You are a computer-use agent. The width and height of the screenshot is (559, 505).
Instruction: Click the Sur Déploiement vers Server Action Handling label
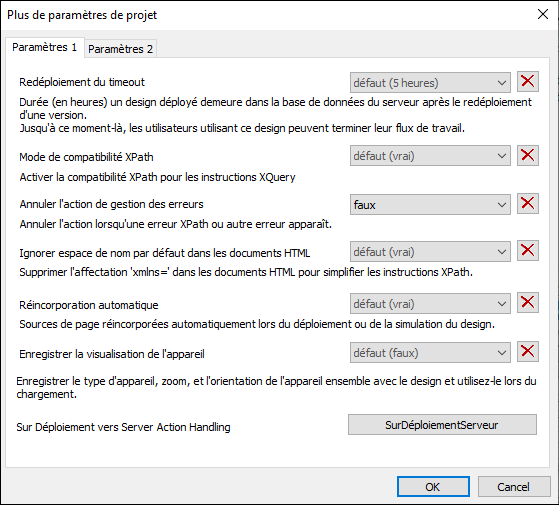click(123, 427)
